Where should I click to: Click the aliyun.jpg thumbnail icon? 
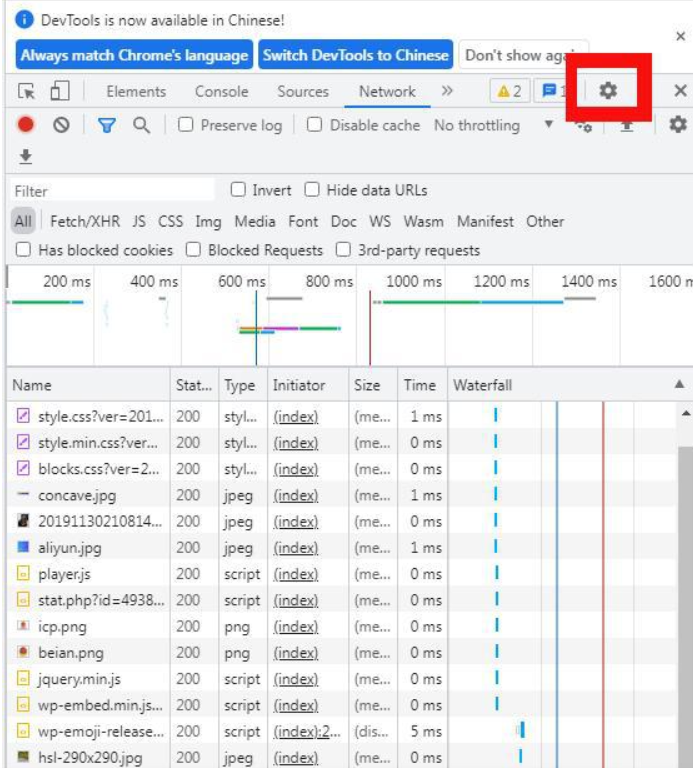pos(23,547)
